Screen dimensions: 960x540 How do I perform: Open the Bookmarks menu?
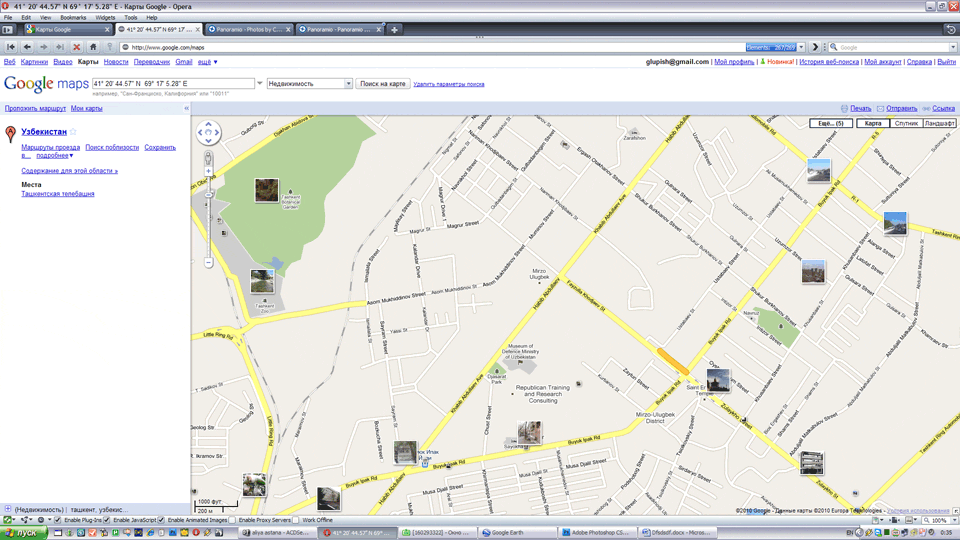[x=73, y=18]
